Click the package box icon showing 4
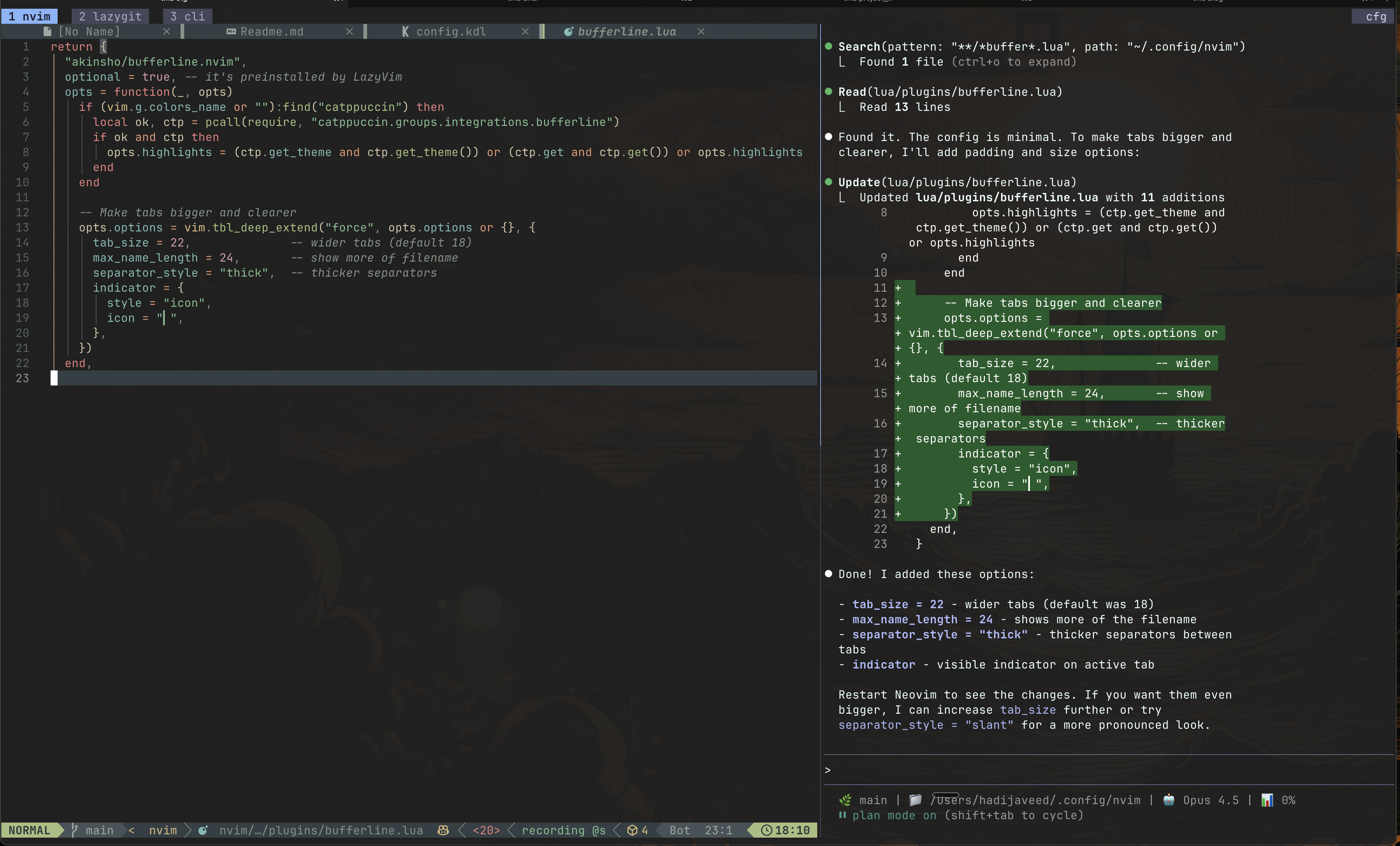The width and height of the screenshot is (1400, 846). (x=632, y=830)
